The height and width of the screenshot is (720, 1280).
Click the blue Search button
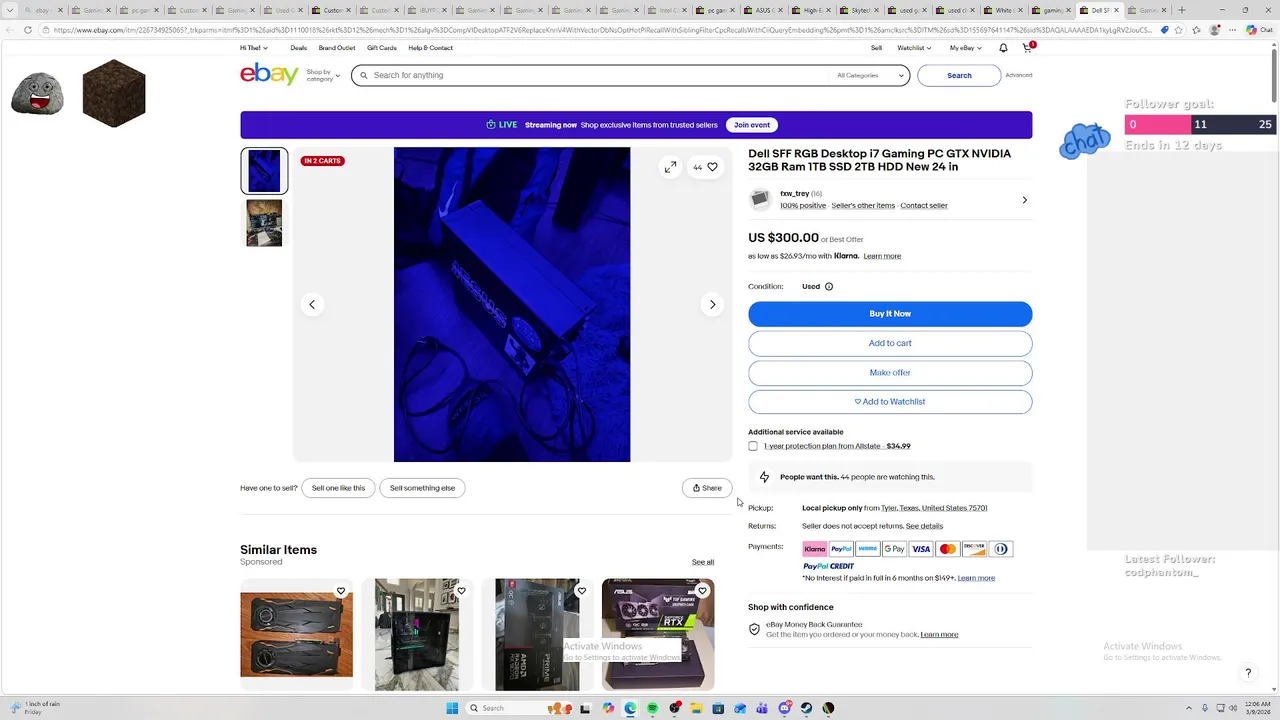tap(959, 75)
